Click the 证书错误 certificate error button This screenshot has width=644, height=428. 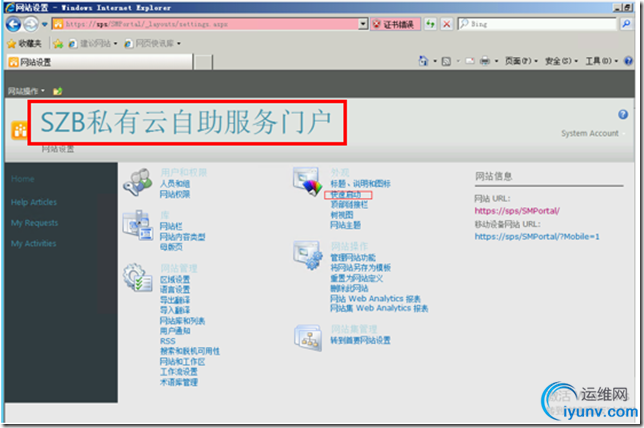tap(395, 25)
